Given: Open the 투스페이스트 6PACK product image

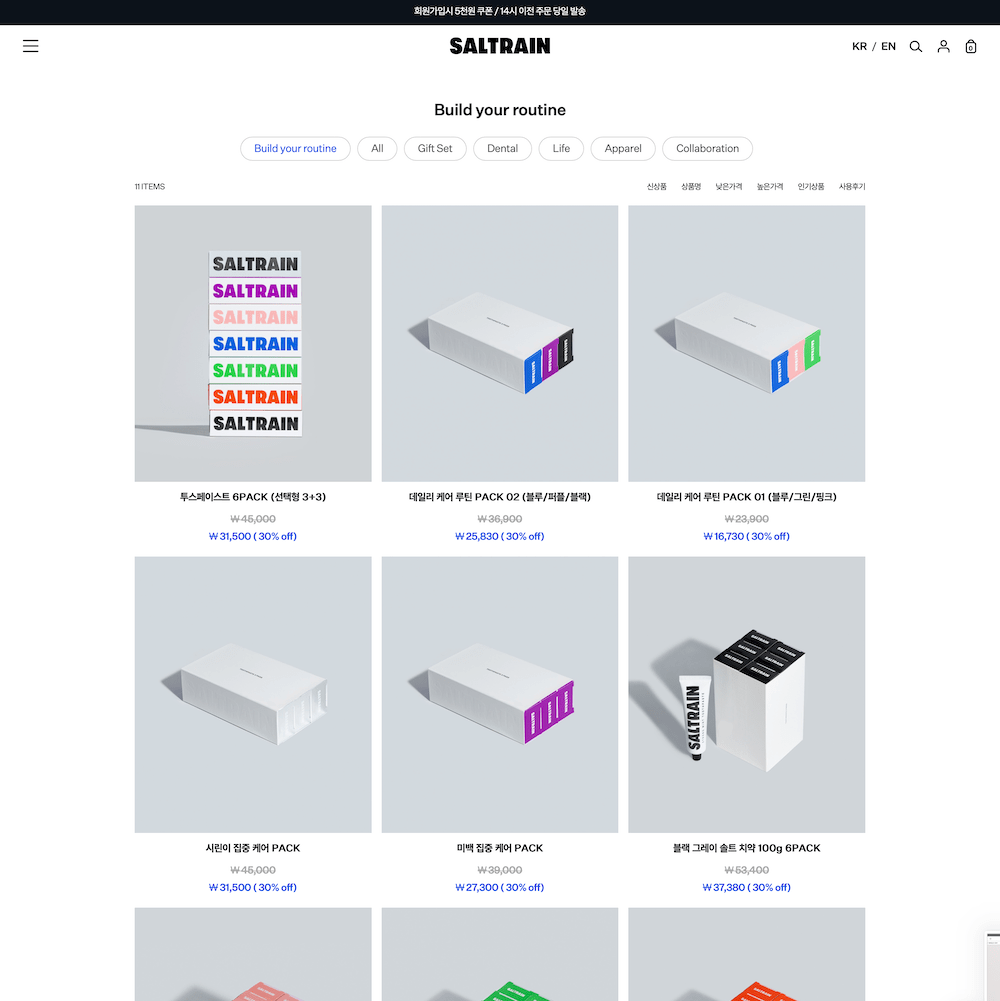Looking at the screenshot, I should click(253, 343).
